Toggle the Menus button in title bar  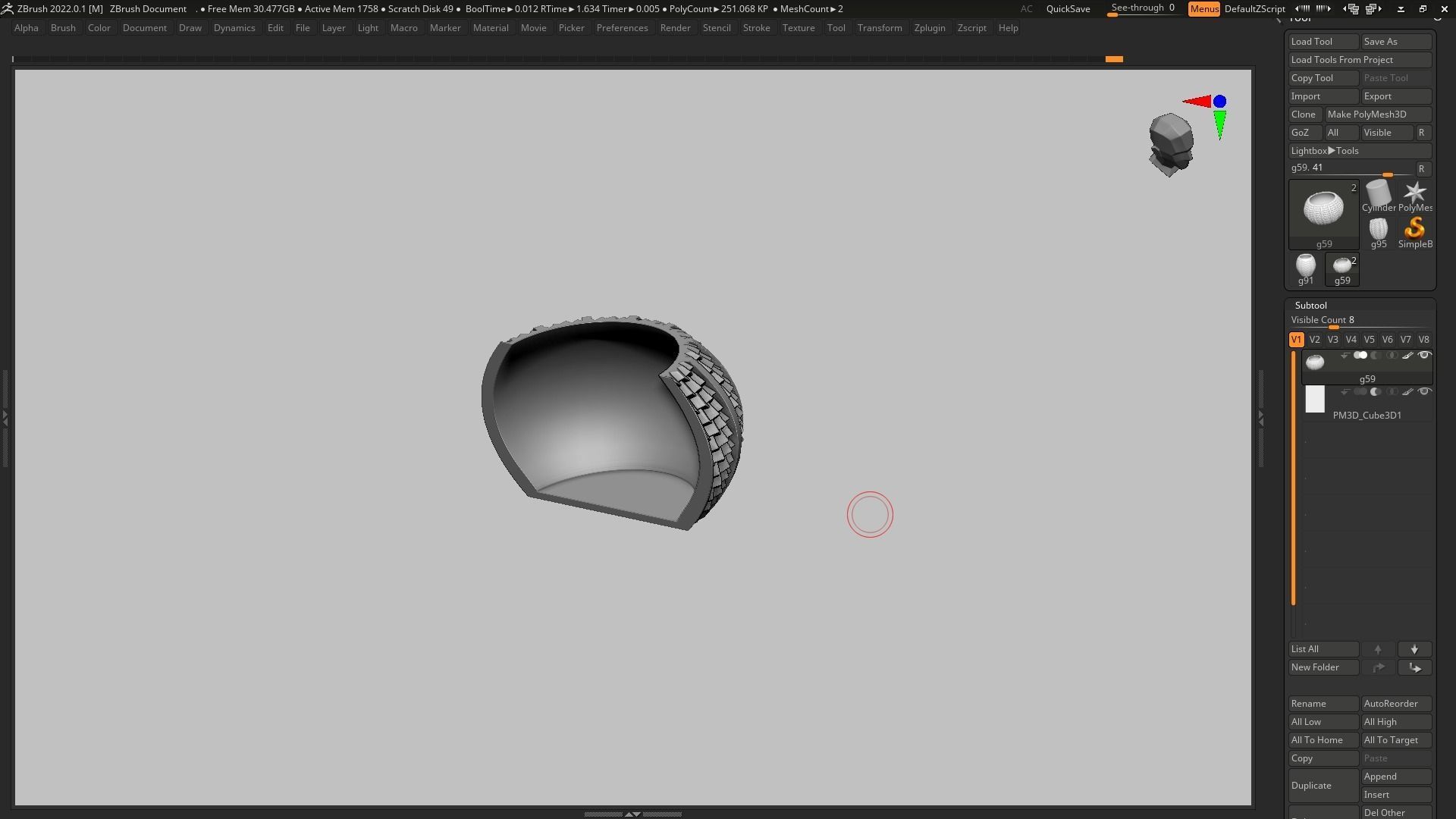[x=1203, y=9]
